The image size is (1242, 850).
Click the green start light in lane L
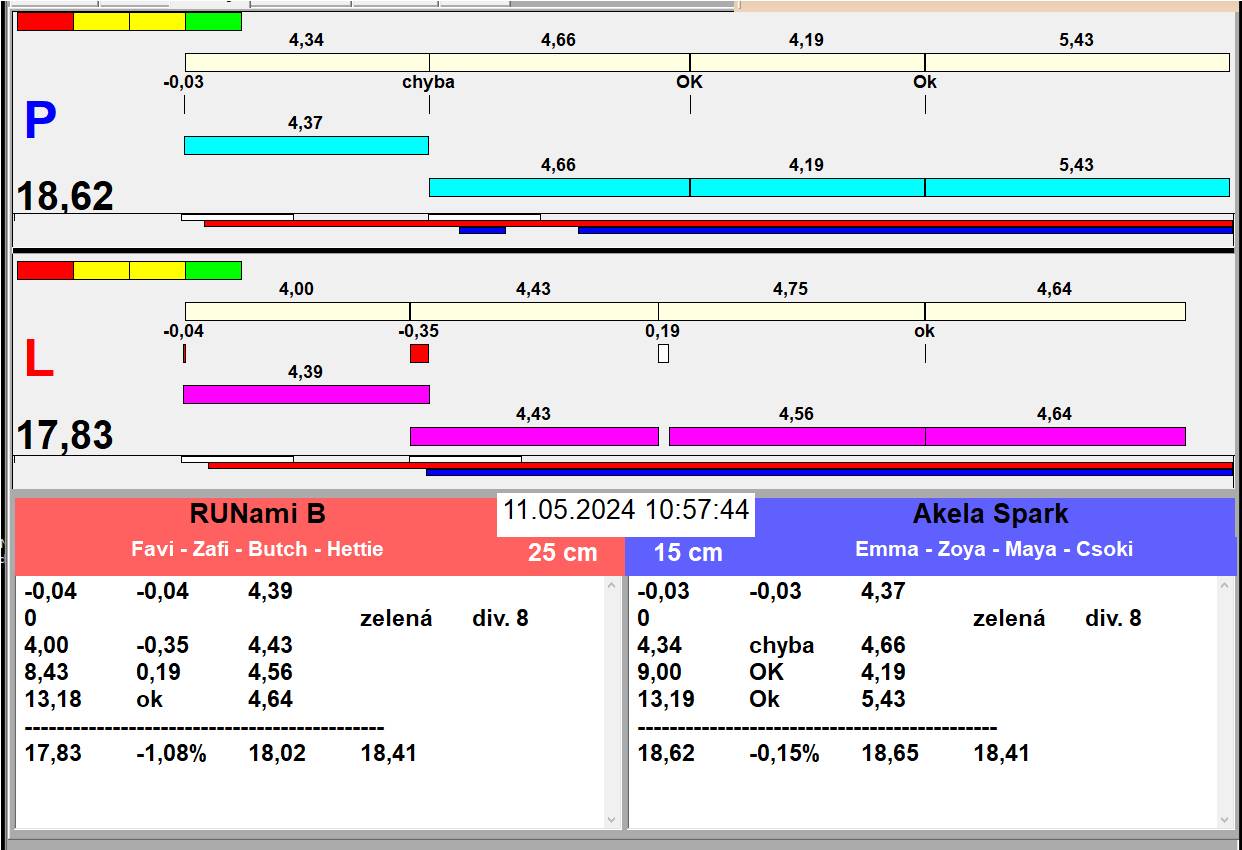point(214,270)
